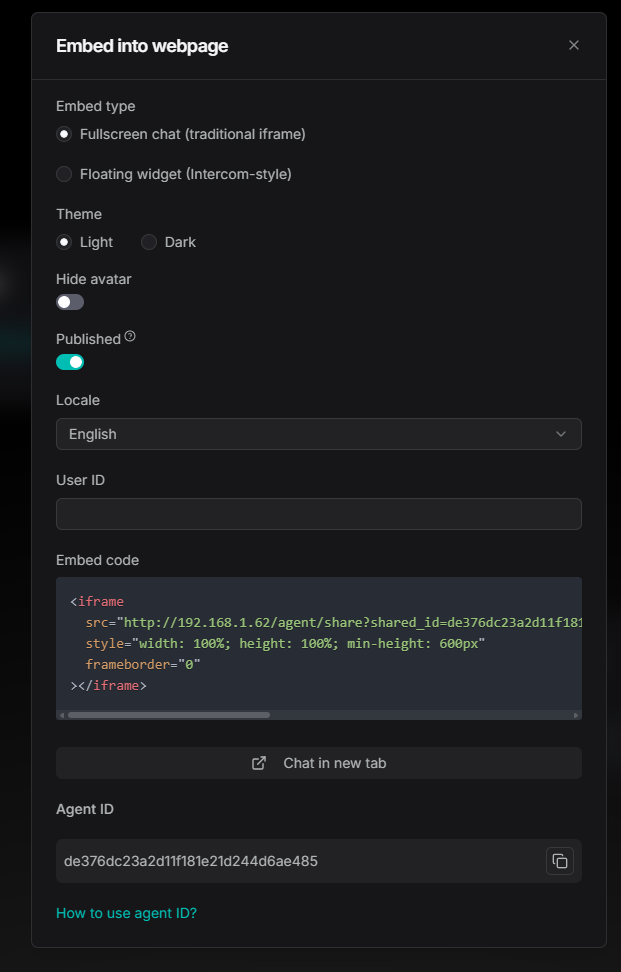Click the embed code scrollbar right arrow
Image resolution: width=621 pixels, height=972 pixels.
[576, 715]
